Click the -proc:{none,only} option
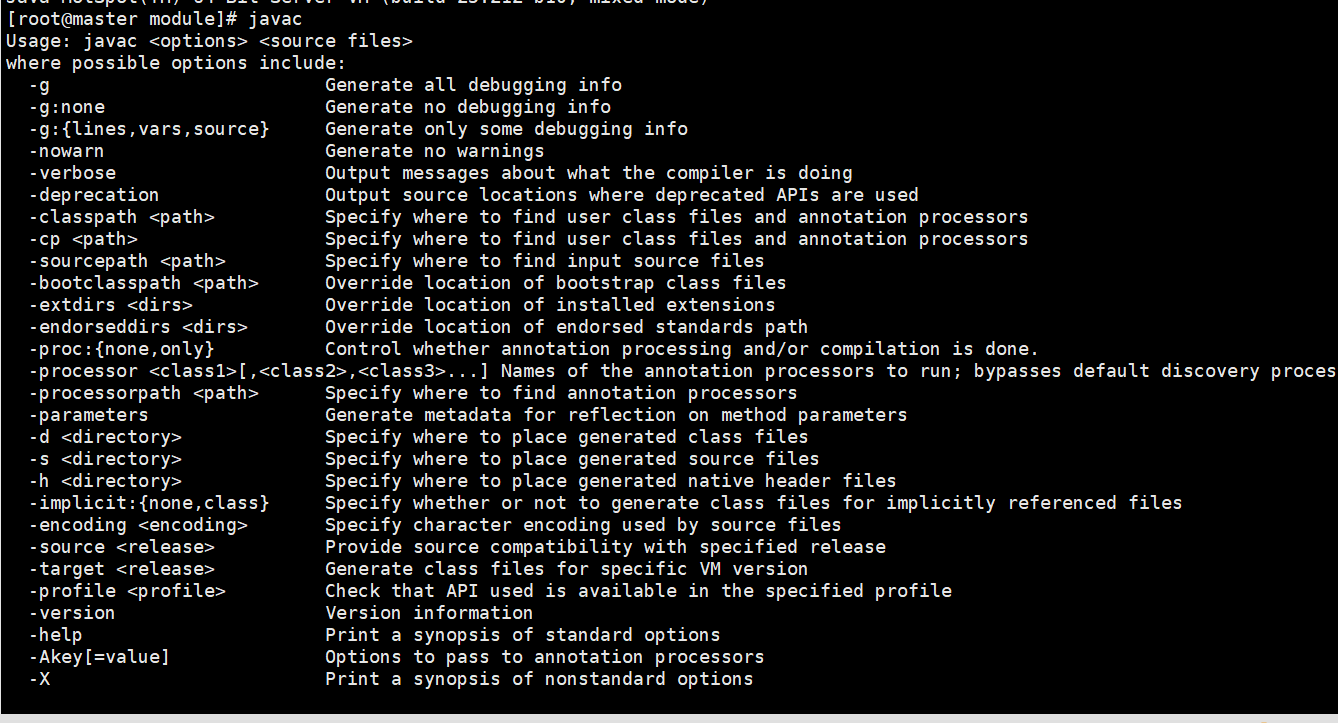 pyautogui.click(x=121, y=349)
